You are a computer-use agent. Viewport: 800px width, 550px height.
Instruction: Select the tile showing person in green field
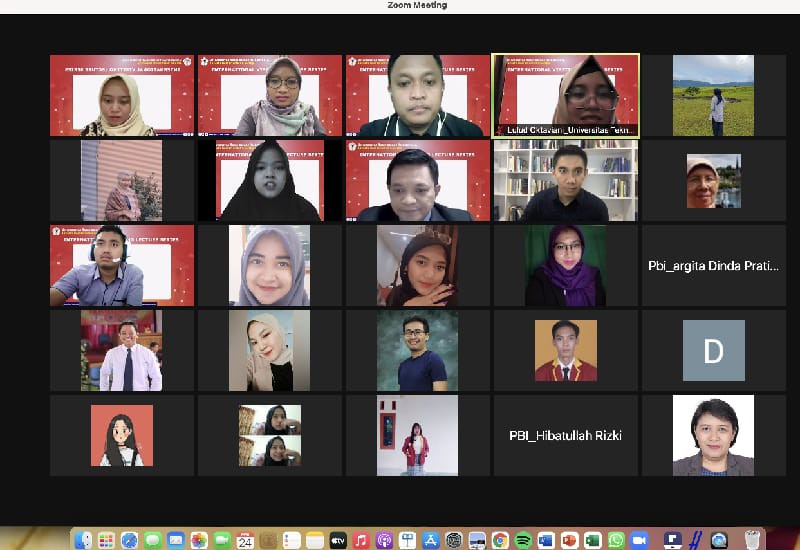713,95
